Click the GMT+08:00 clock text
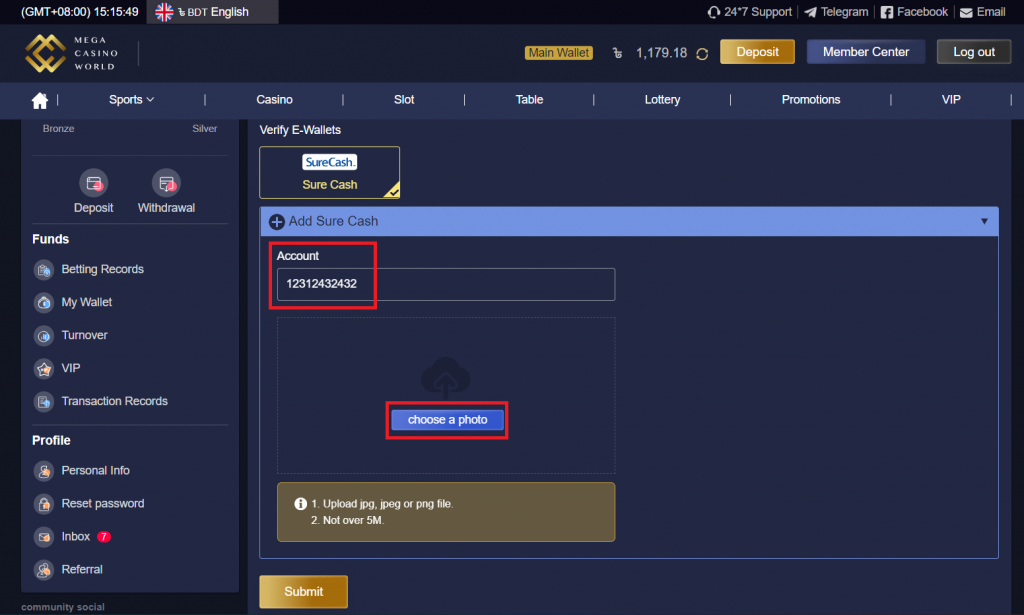 (80, 12)
